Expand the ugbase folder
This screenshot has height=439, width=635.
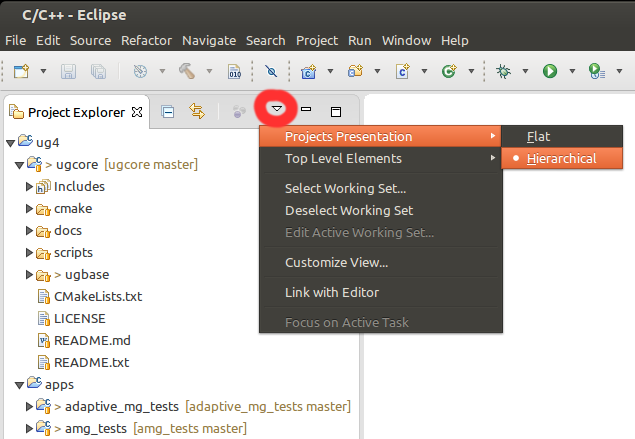(29, 275)
